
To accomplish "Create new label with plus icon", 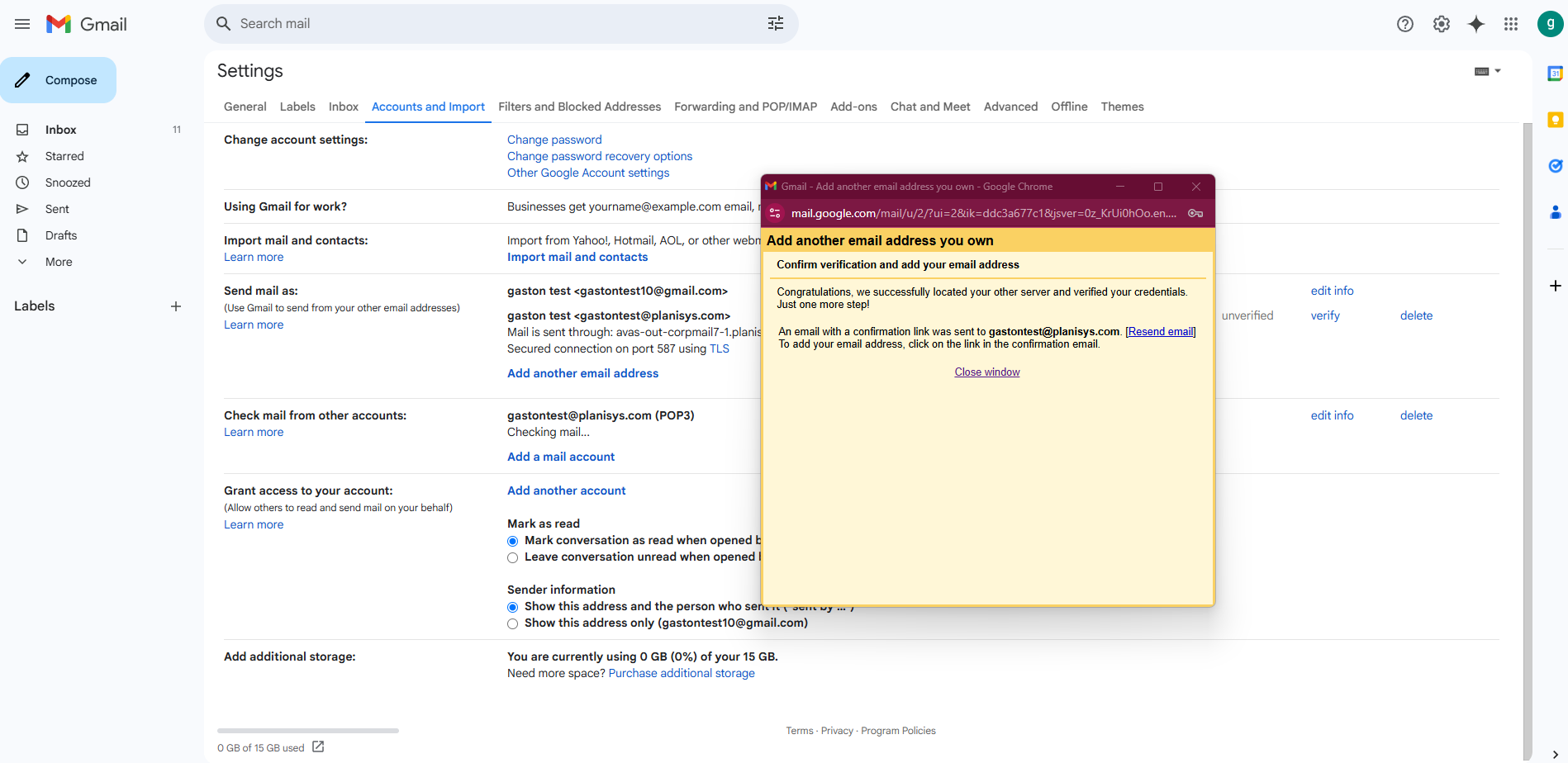I will 175,306.
